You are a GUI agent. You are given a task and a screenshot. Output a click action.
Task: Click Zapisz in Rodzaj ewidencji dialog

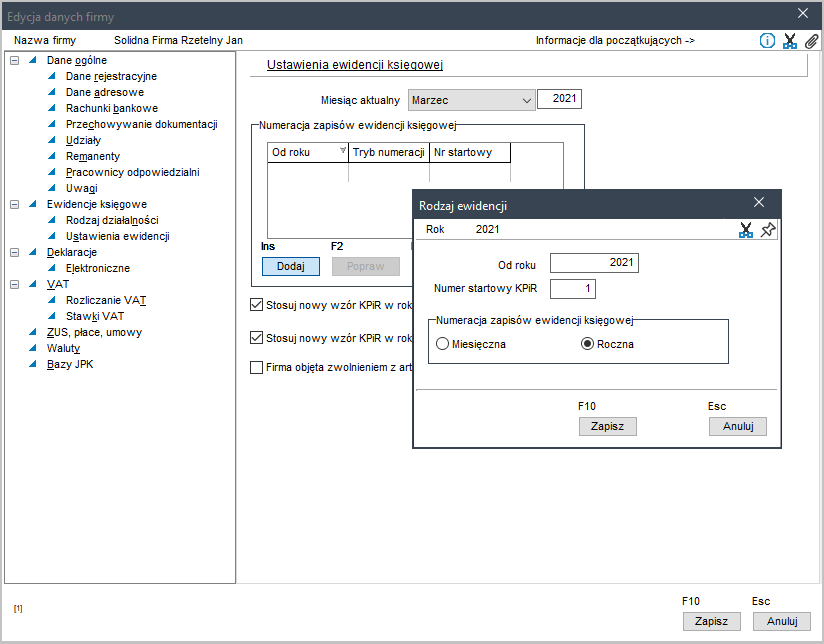click(607, 426)
